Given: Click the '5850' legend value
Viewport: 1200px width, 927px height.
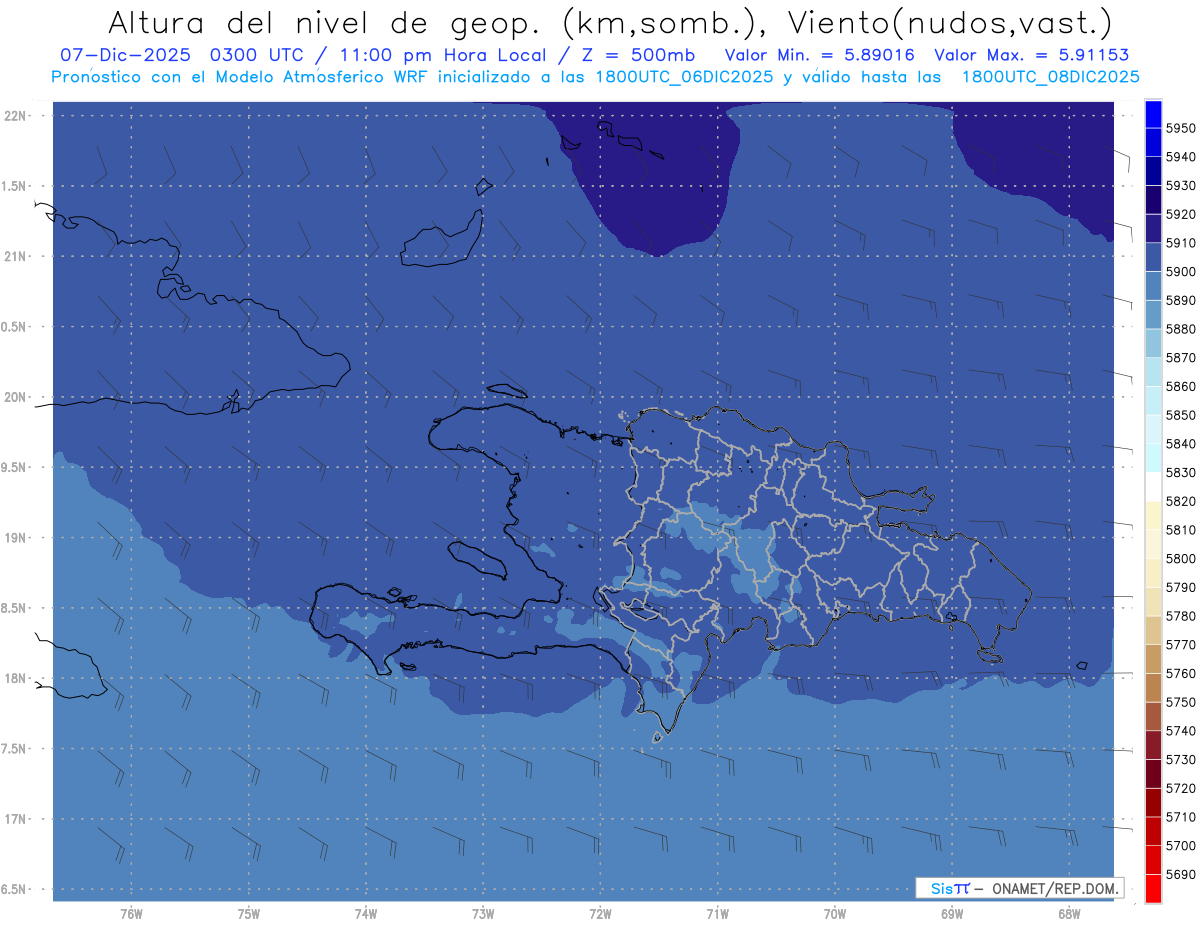Looking at the screenshot, I should point(1180,415).
